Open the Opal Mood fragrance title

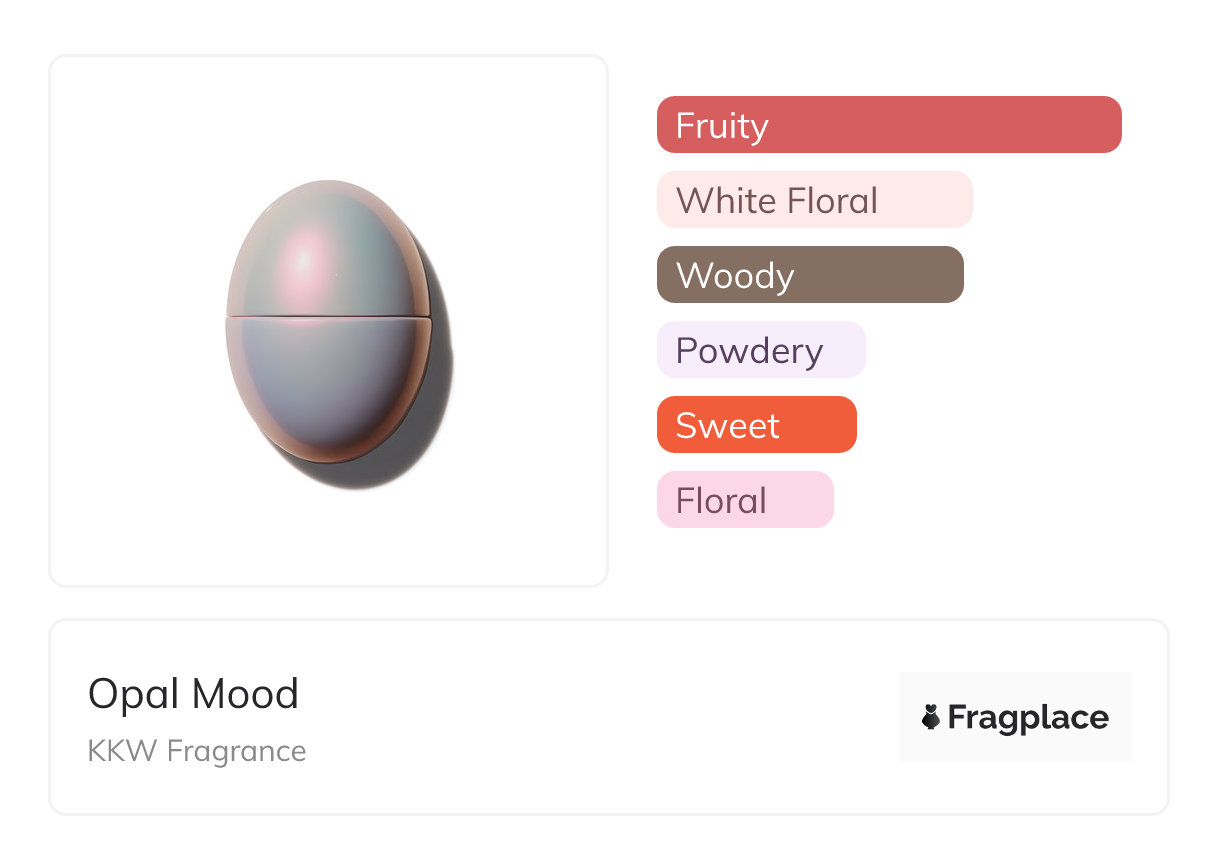pos(193,694)
